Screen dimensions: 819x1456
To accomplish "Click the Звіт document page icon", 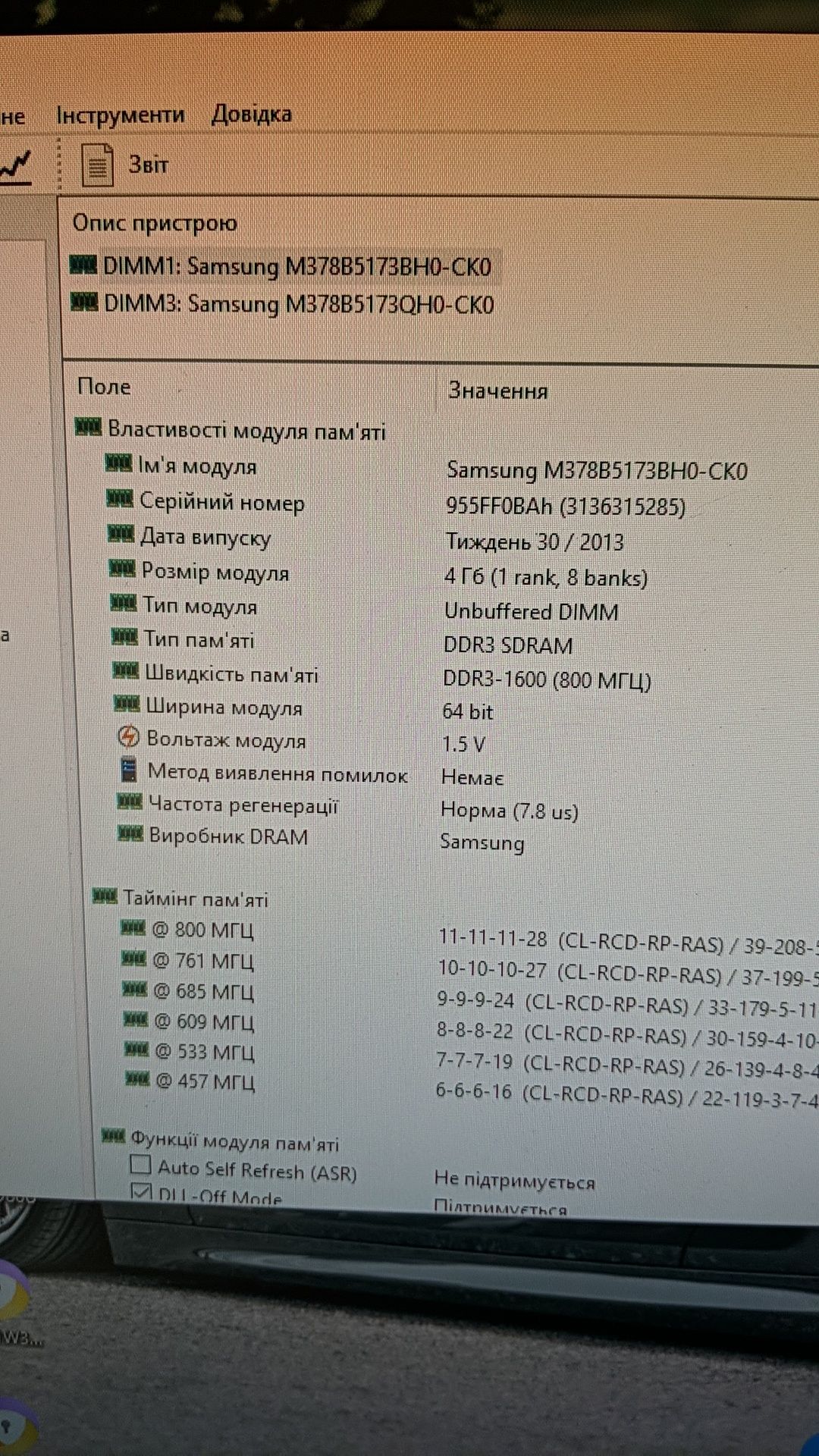I will [x=97, y=165].
